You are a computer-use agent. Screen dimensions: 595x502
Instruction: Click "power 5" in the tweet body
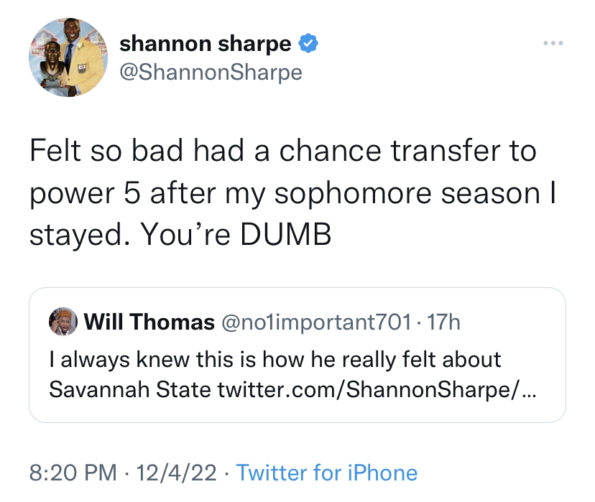point(85,194)
